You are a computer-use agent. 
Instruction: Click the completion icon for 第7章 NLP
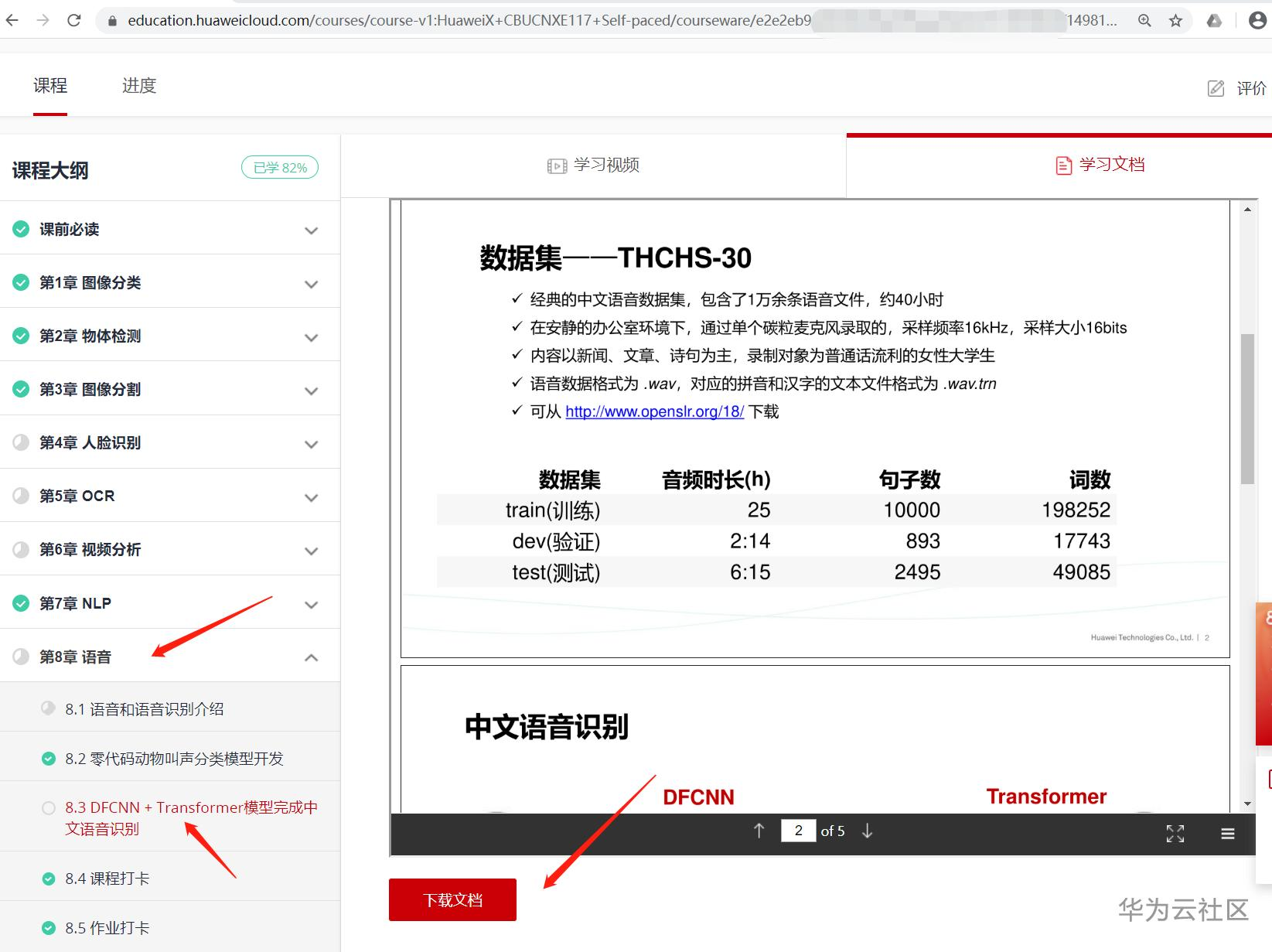(x=21, y=602)
